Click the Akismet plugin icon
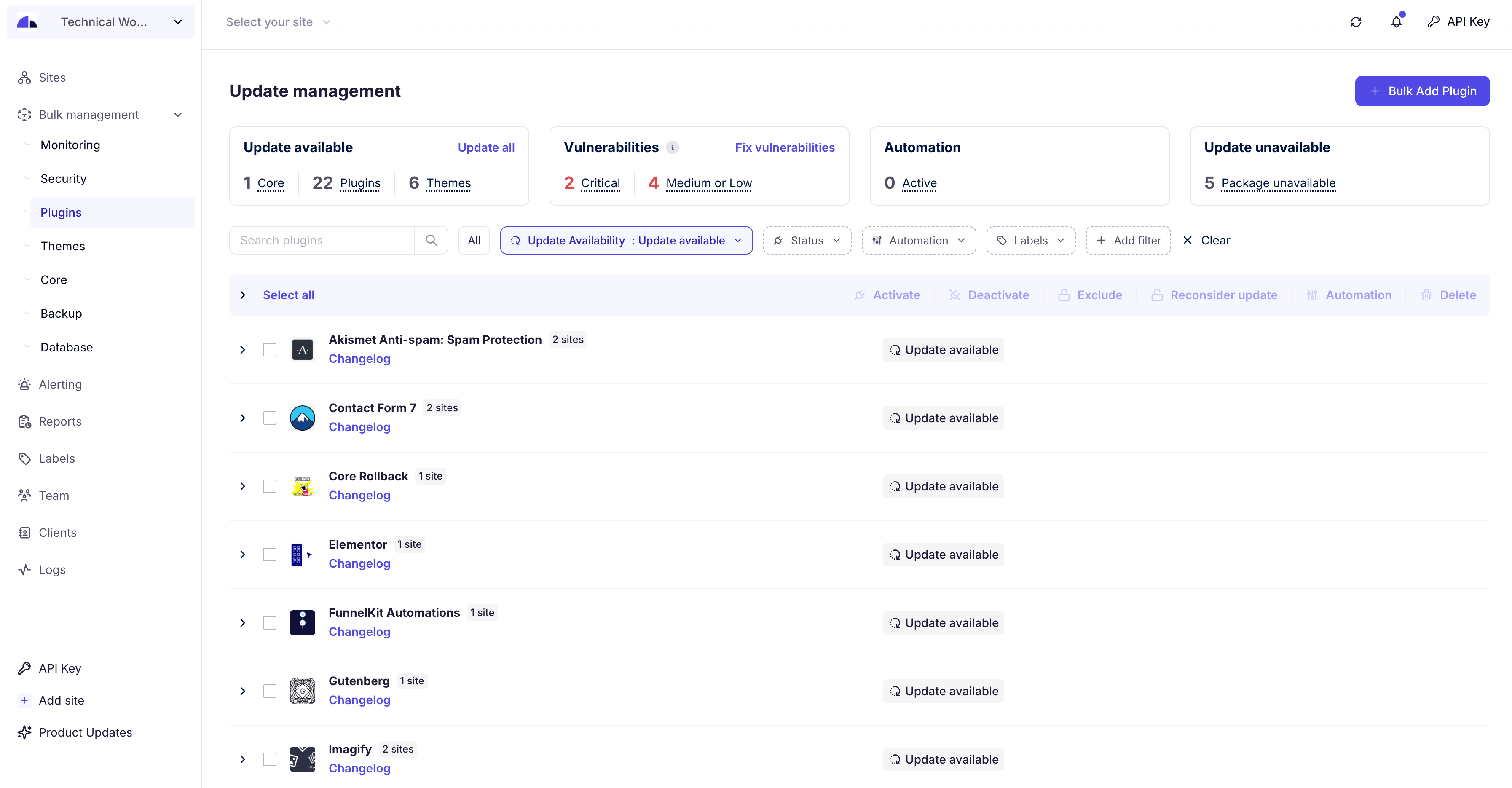Screen dimensions: 1512x788 (302, 350)
